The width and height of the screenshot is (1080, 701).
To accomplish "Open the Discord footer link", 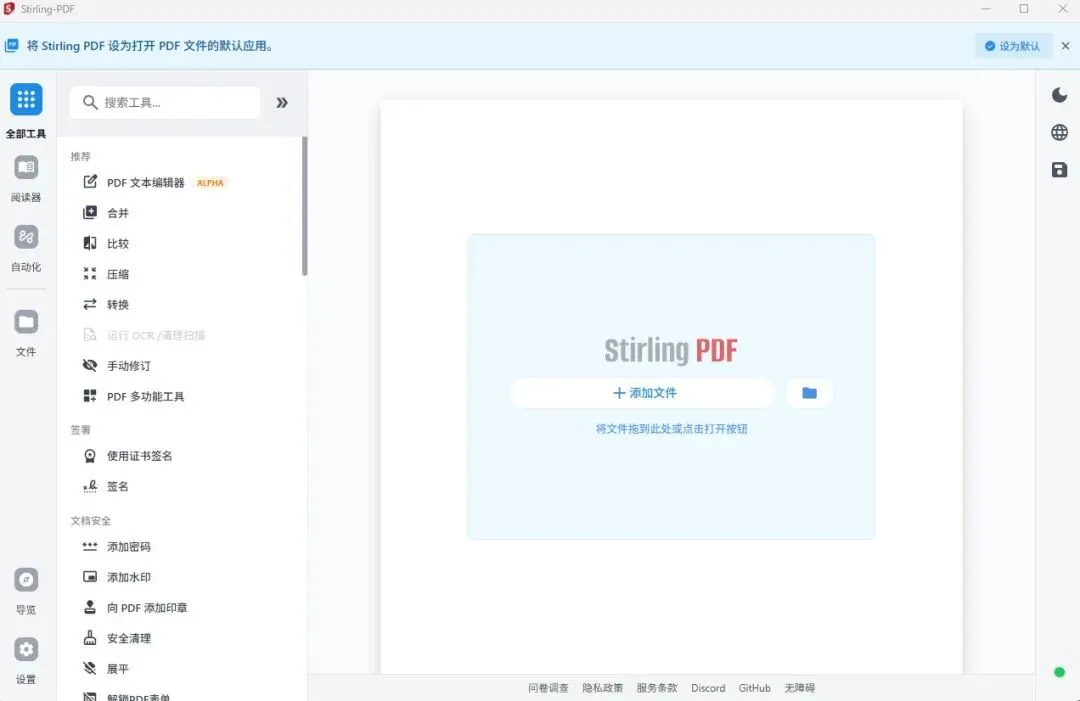I will (x=708, y=688).
